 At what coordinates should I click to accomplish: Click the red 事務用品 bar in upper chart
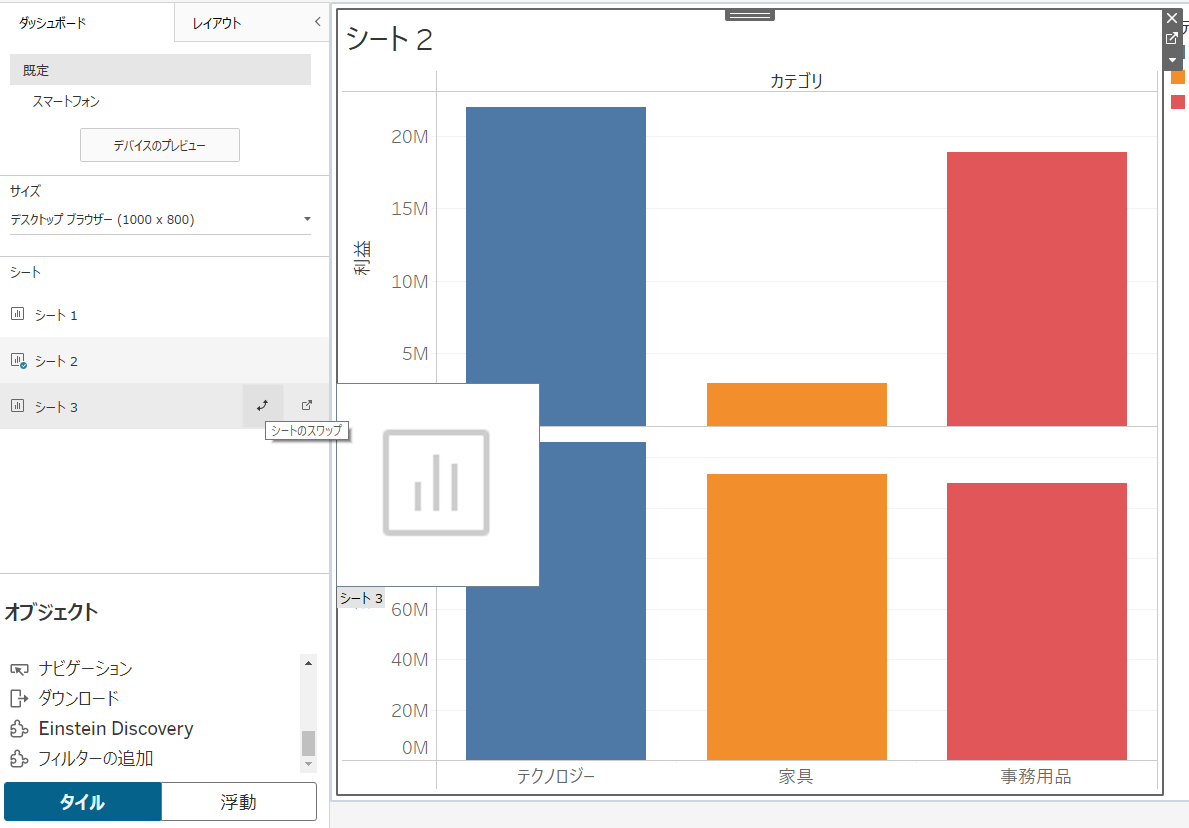click(1037, 289)
